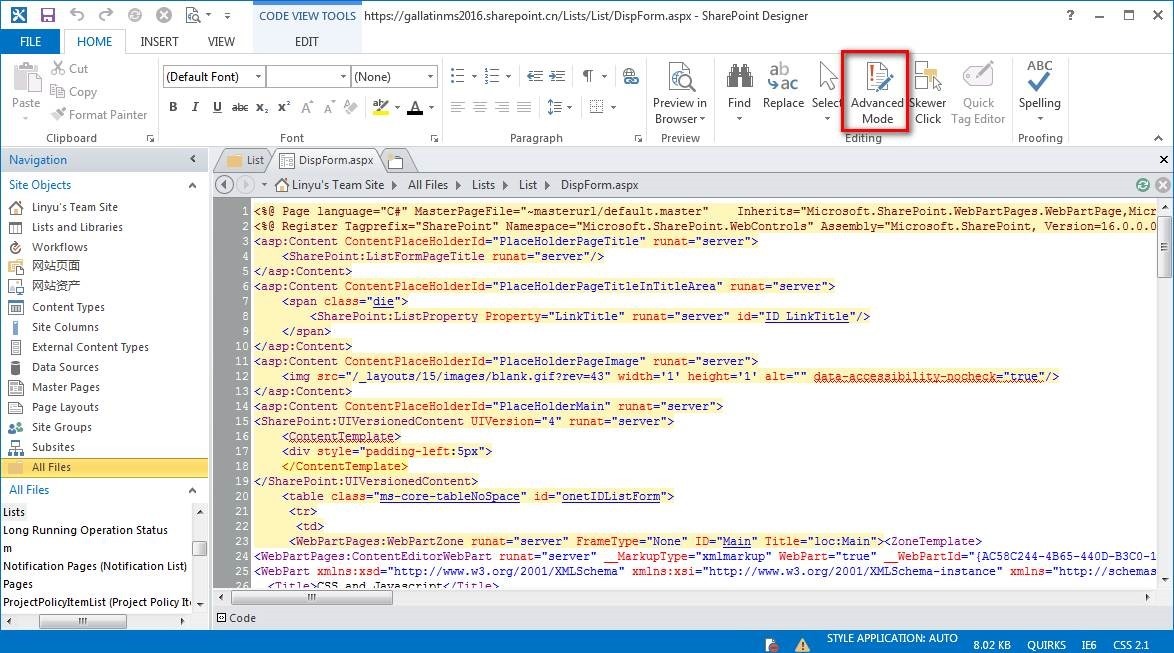Viewport: 1174px width, 653px height.
Task: Click Preview in Browser icon
Action: tap(680, 90)
